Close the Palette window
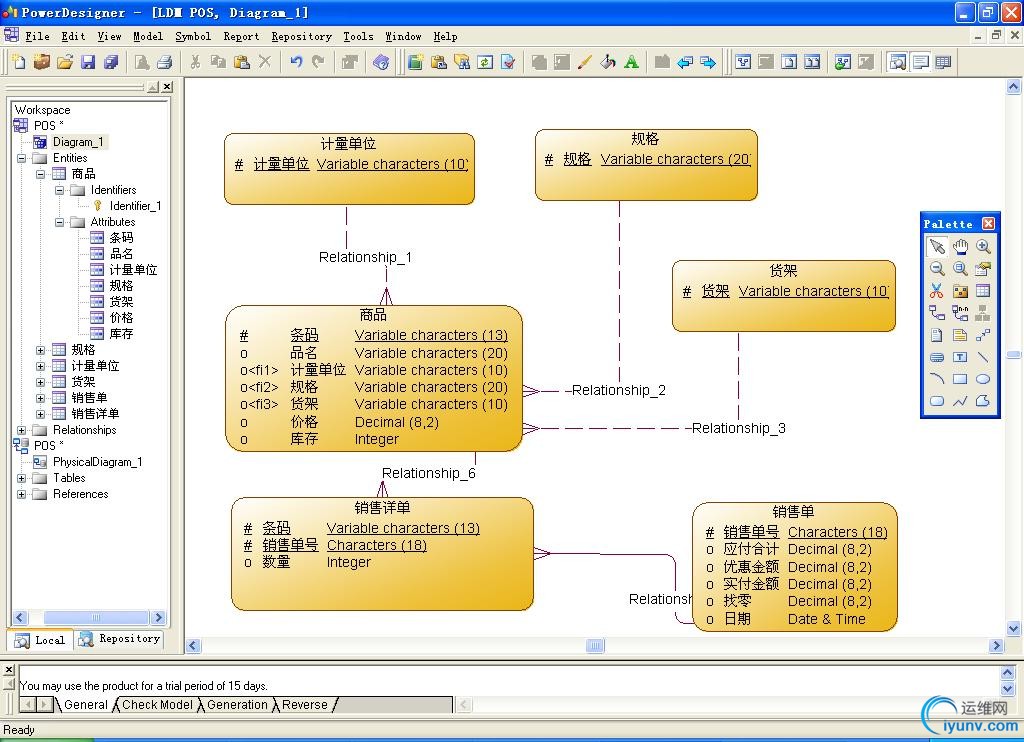Screen dimensions: 1024x742 988,223
